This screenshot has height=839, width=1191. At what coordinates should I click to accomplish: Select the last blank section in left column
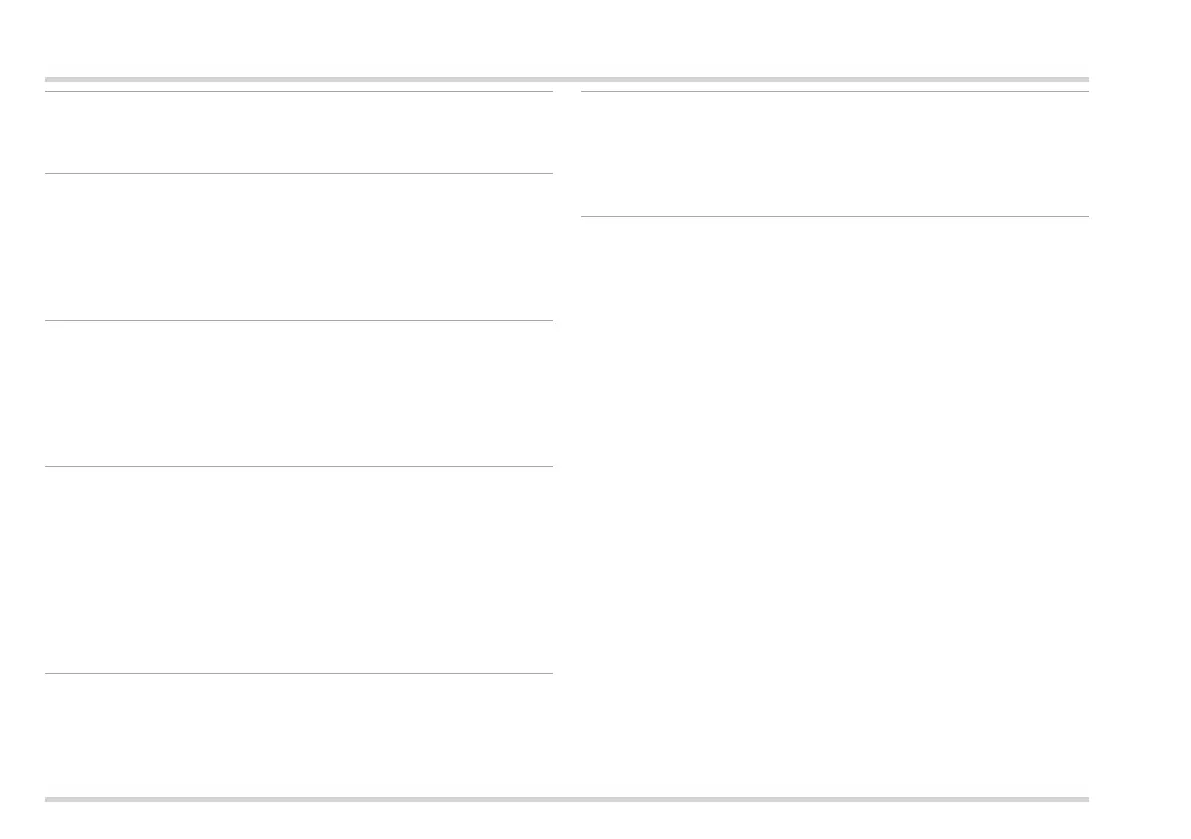pos(298,734)
